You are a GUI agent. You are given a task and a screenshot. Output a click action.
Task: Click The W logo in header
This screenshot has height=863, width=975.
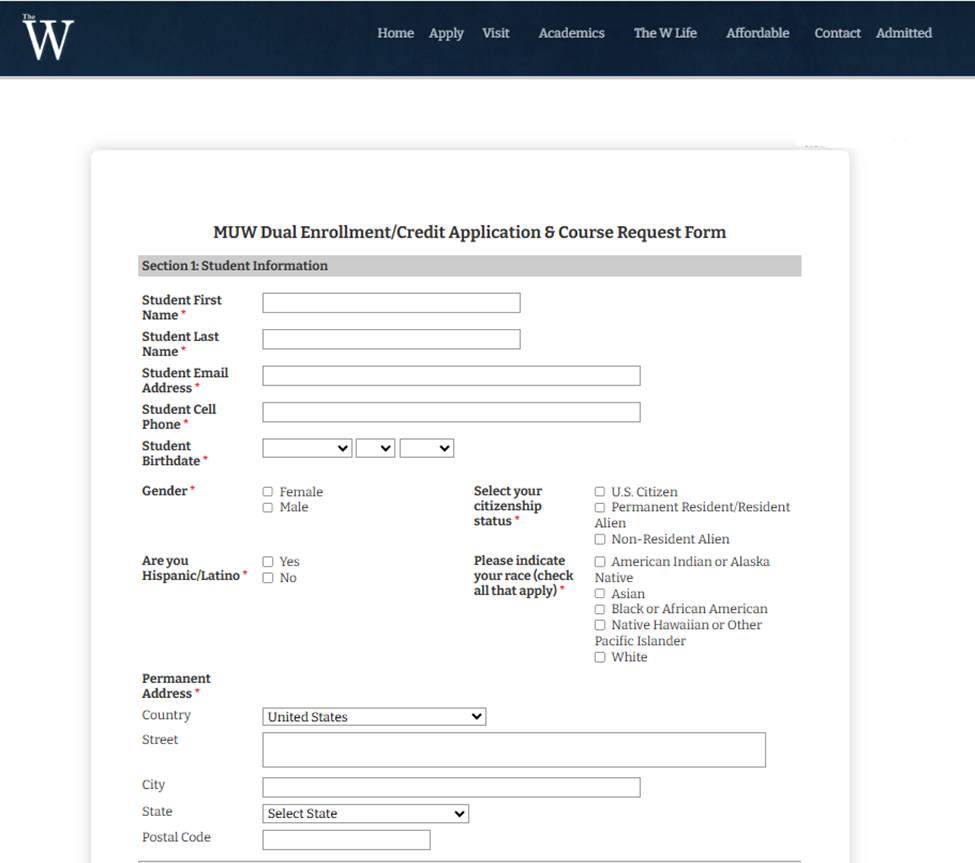[48, 37]
